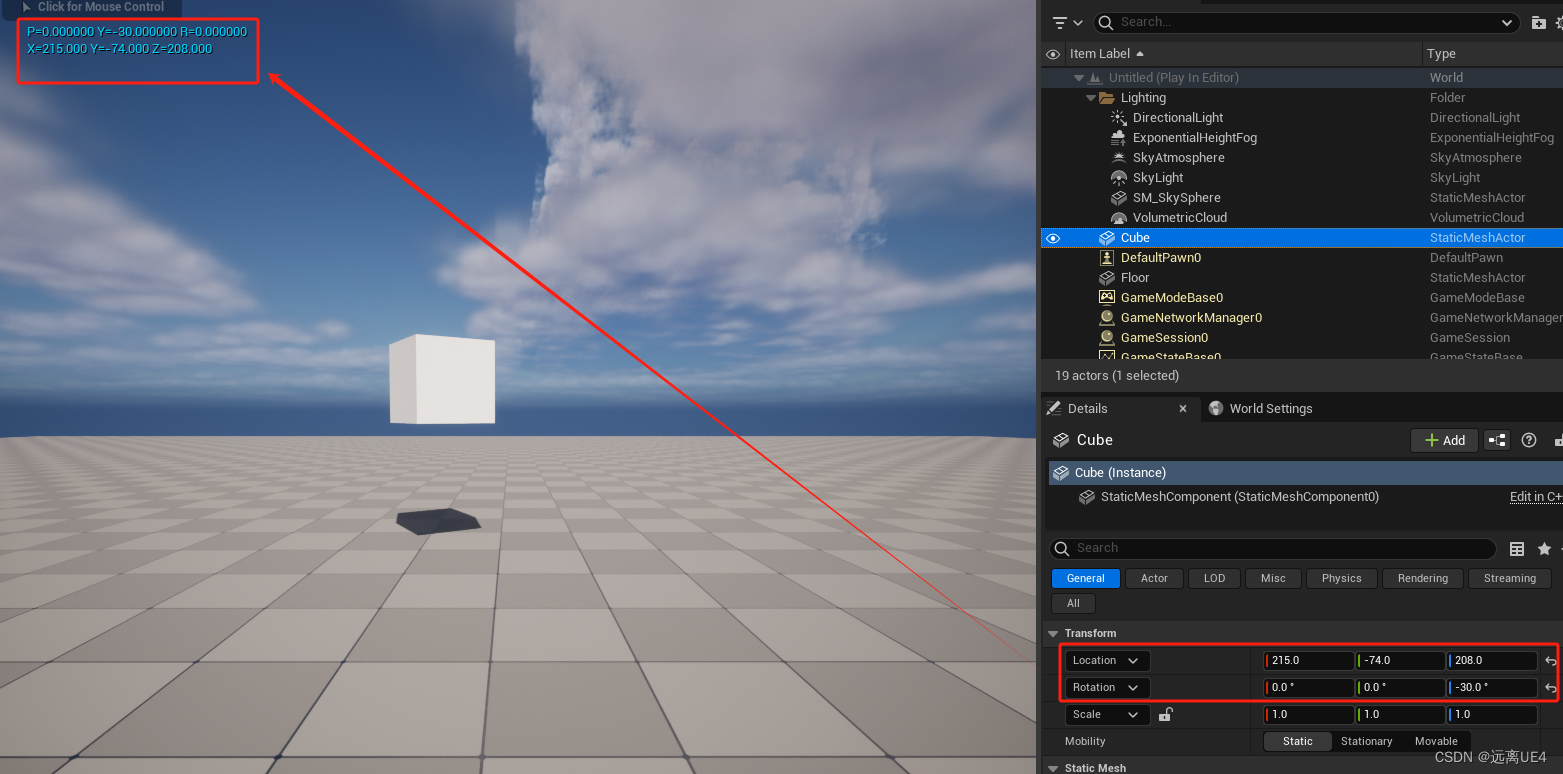1563x774 pixels.
Task: Click the favorites star icon near search
Action: pyautogui.click(x=1544, y=548)
